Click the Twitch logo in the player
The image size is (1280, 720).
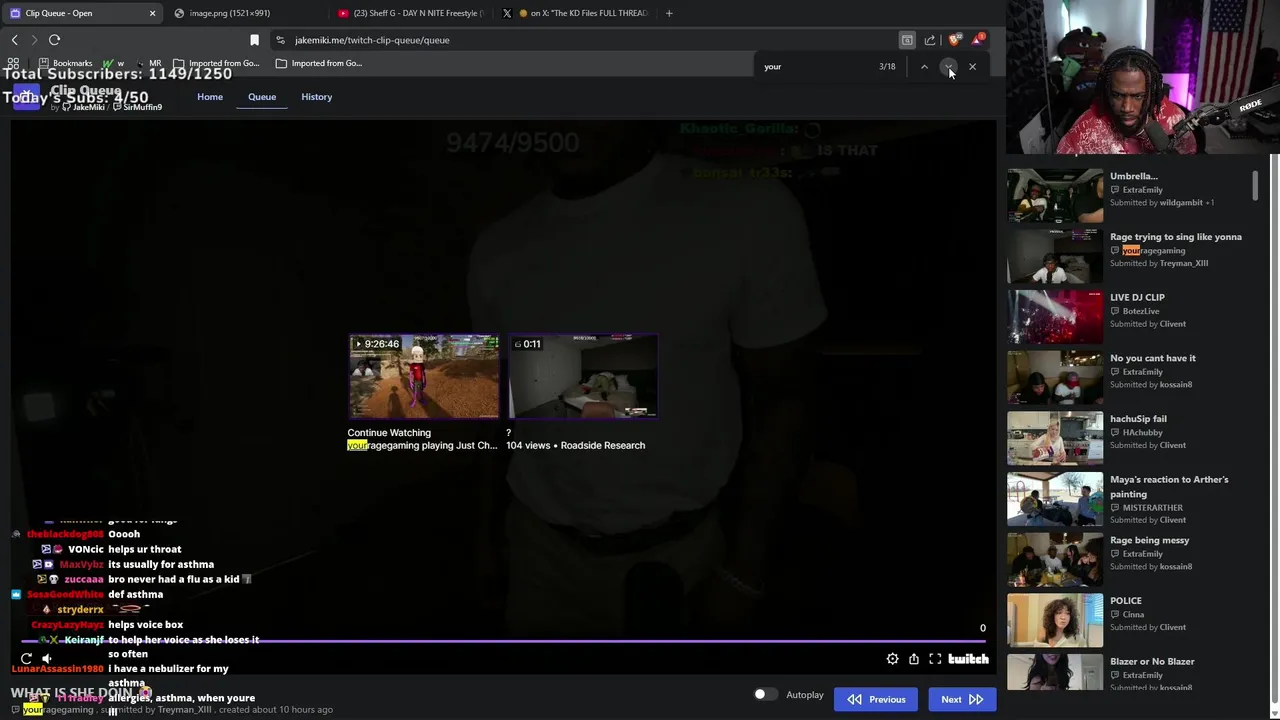[968, 659]
